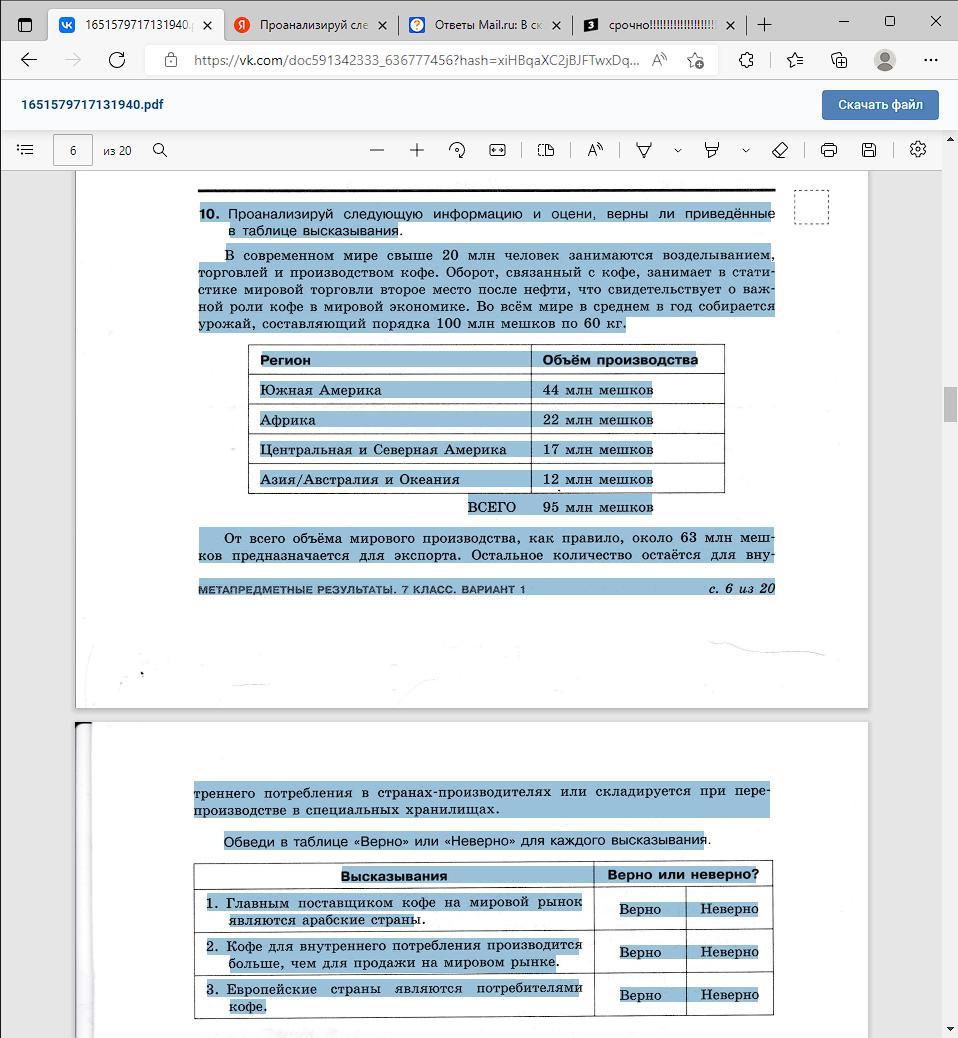Search the PDF with magnifier icon
The height and width of the screenshot is (1038, 958).
coord(160,150)
